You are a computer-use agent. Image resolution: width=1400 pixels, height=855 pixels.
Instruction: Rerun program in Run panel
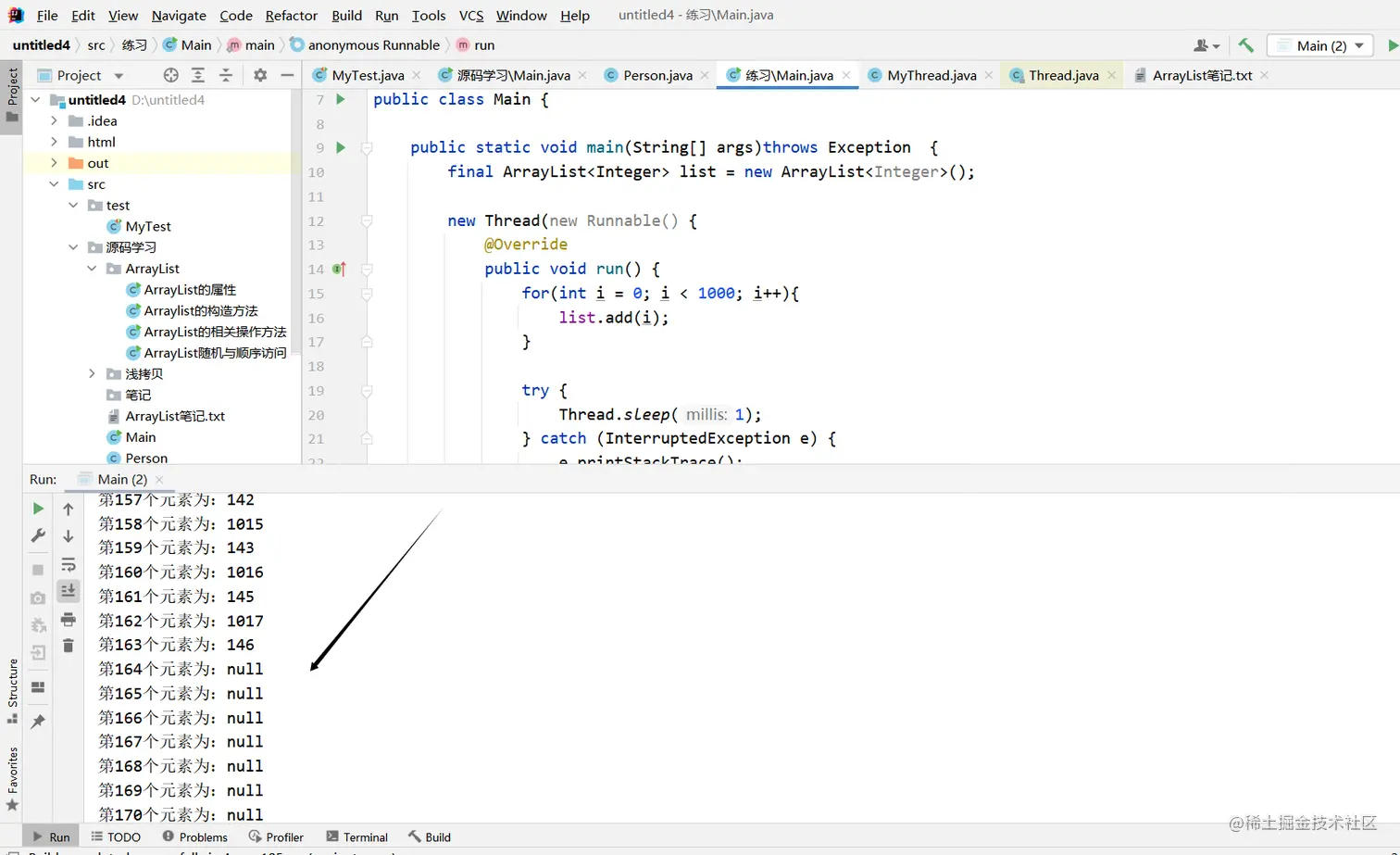tap(38, 509)
